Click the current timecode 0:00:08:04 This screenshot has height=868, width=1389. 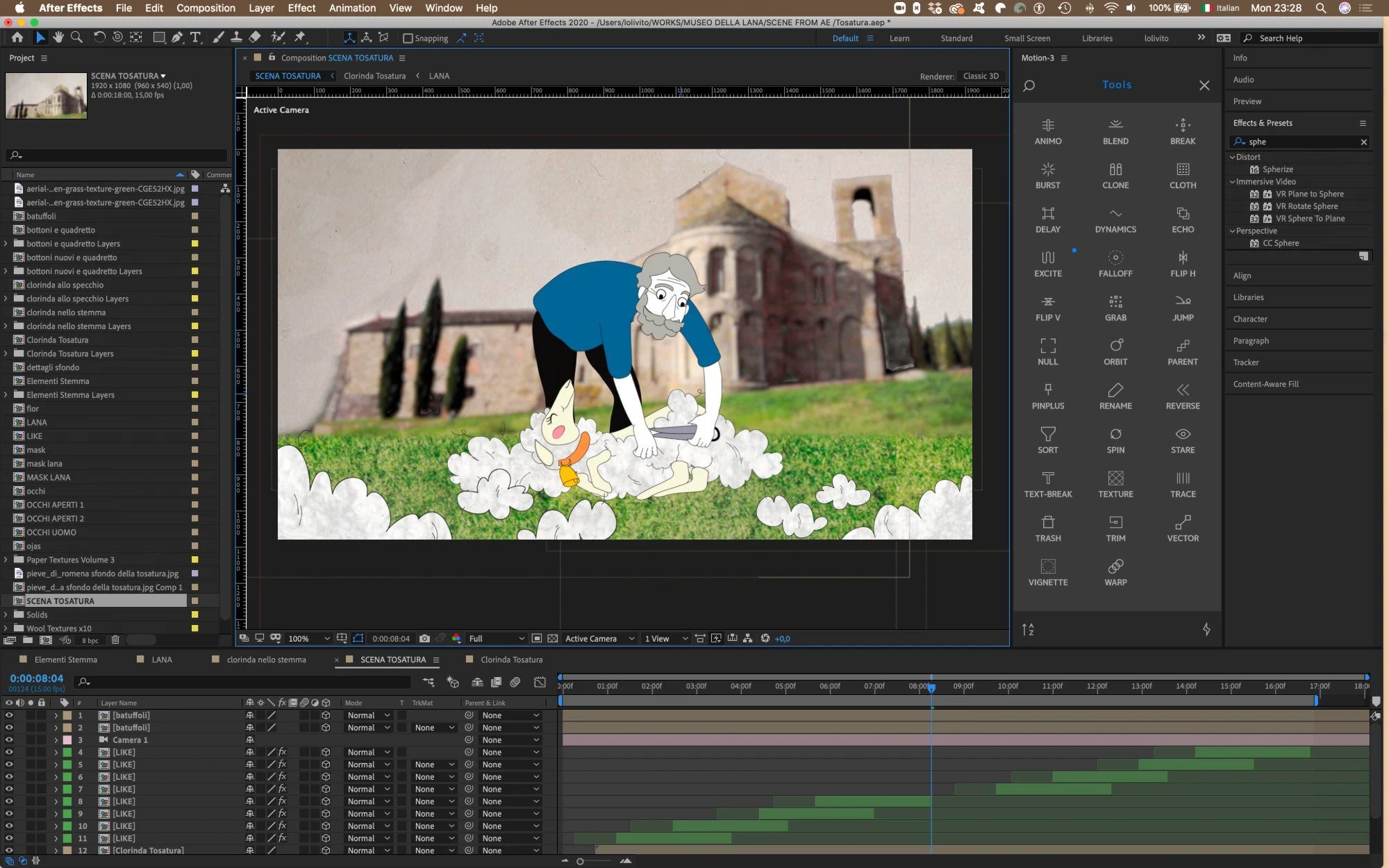pos(36,678)
